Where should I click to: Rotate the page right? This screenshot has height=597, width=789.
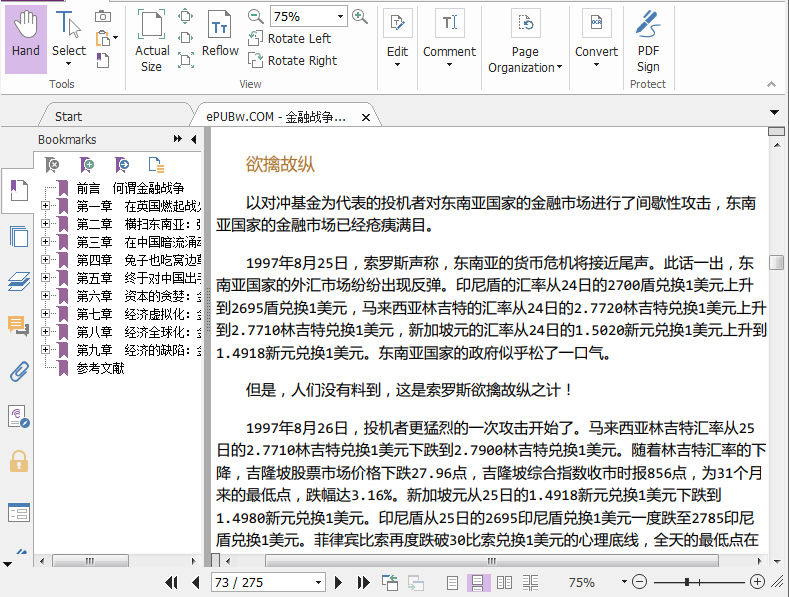coord(292,60)
